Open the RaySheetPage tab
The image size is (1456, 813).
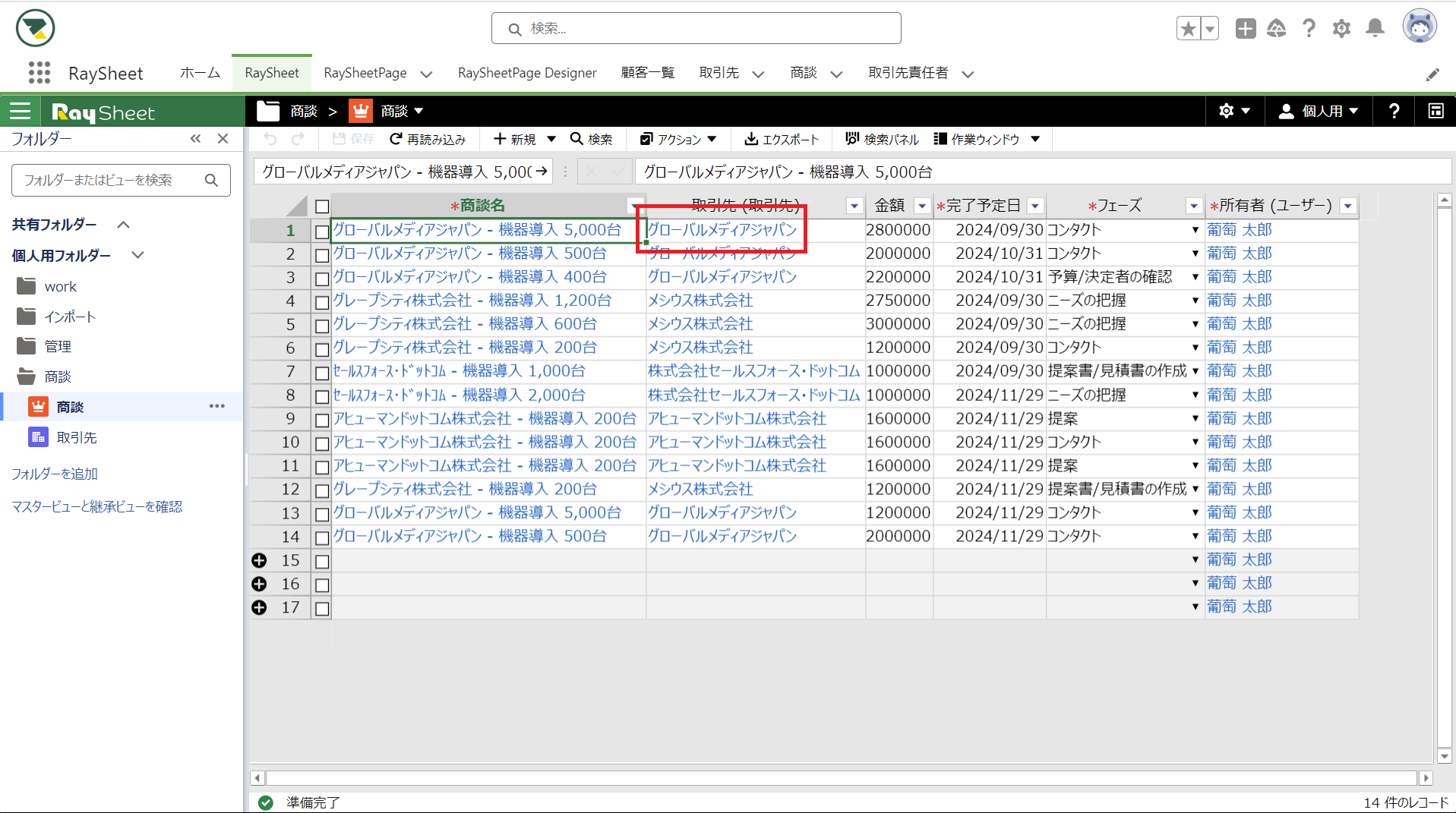[x=365, y=73]
